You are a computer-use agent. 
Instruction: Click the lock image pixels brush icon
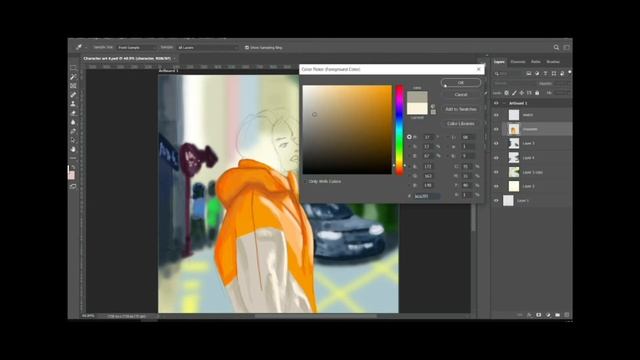514,93
